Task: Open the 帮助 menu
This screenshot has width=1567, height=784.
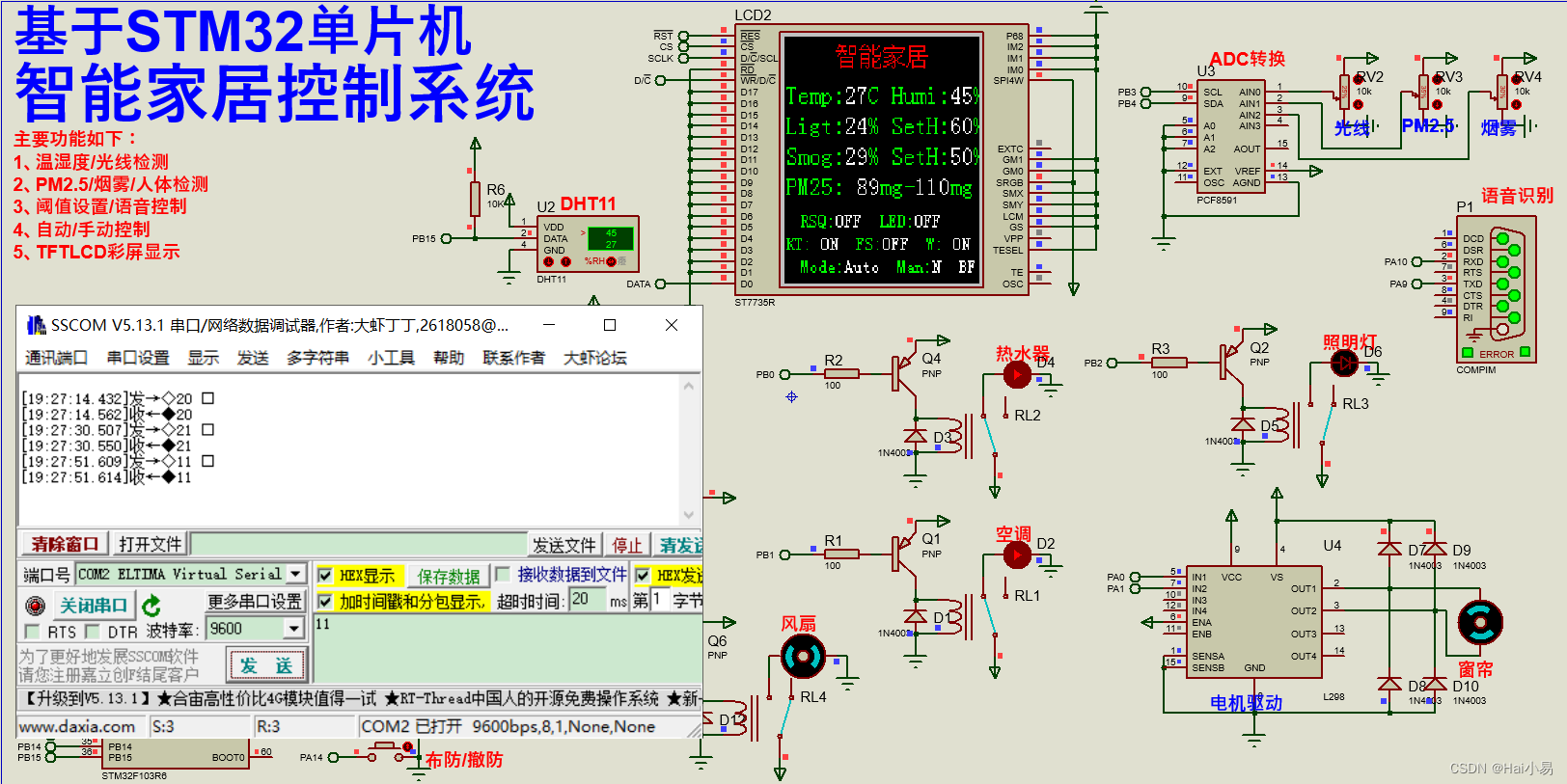Action: 449,358
